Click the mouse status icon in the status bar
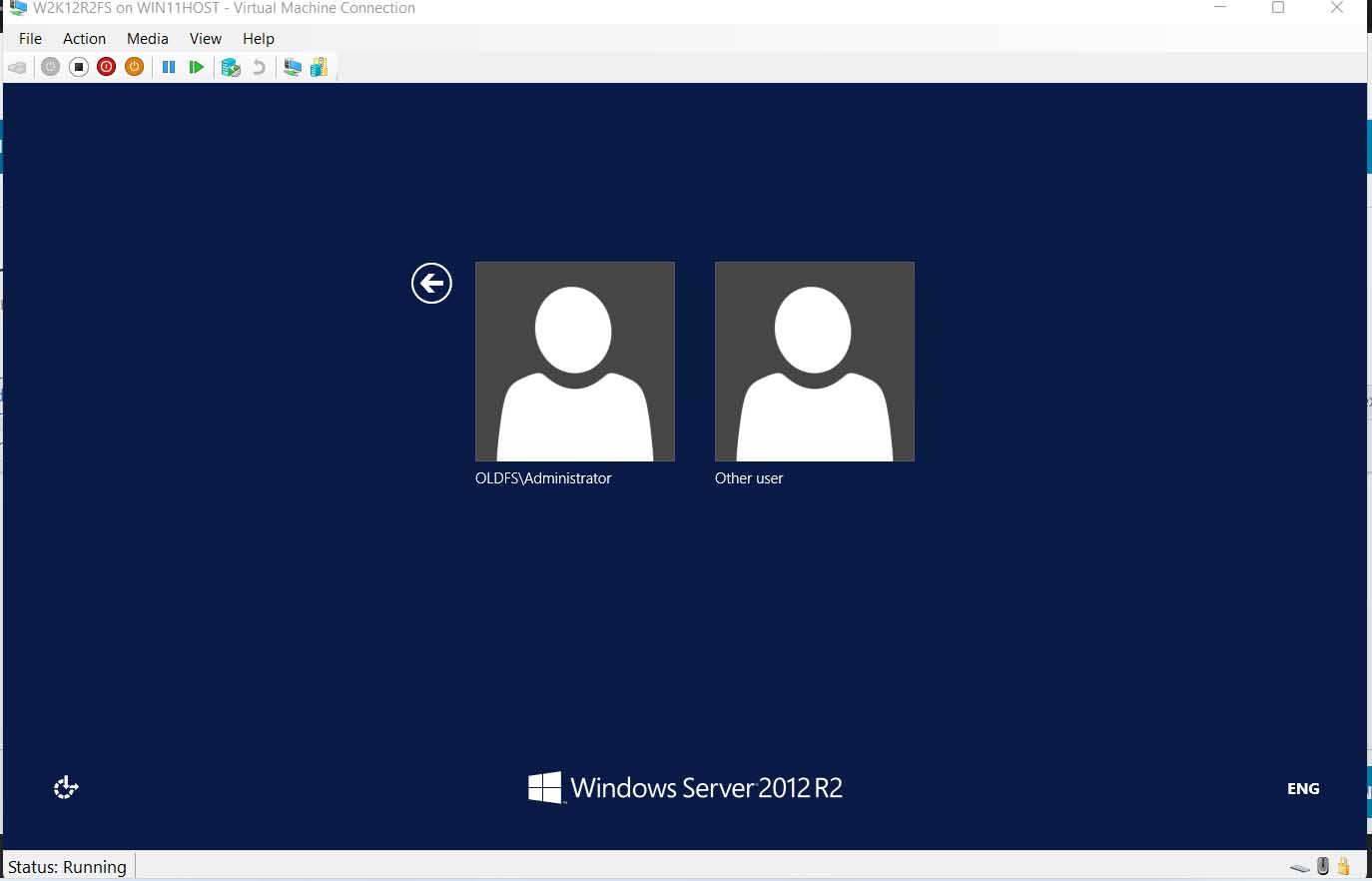1372x881 pixels. click(1323, 866)
